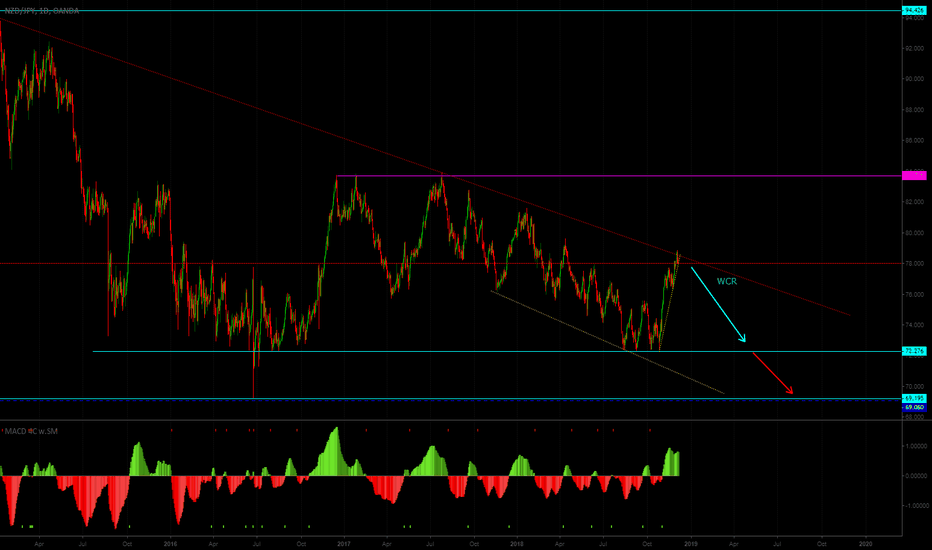Click the 80.000 price axis label

[914, 233]
